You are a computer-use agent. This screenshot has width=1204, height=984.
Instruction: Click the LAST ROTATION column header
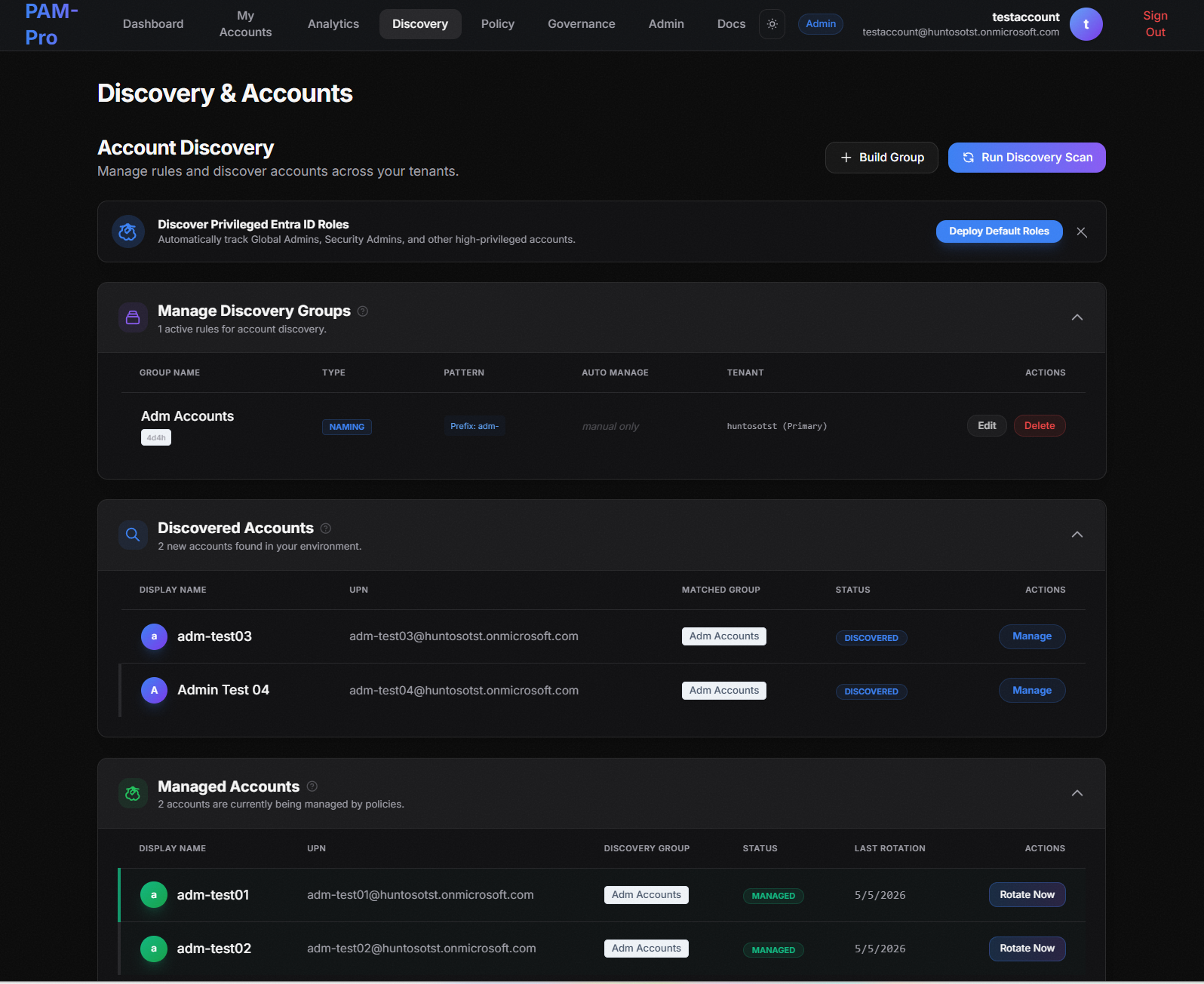pos(890,848)
